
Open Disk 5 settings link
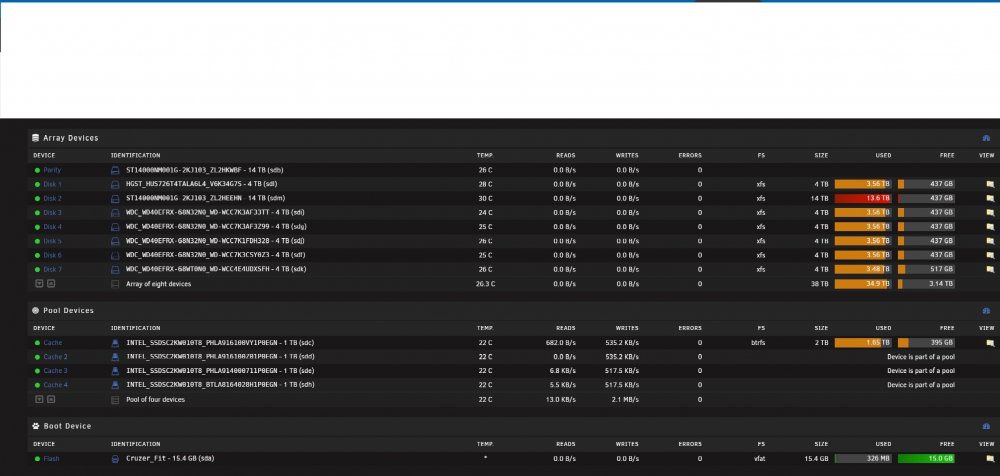tap(52, 241)
